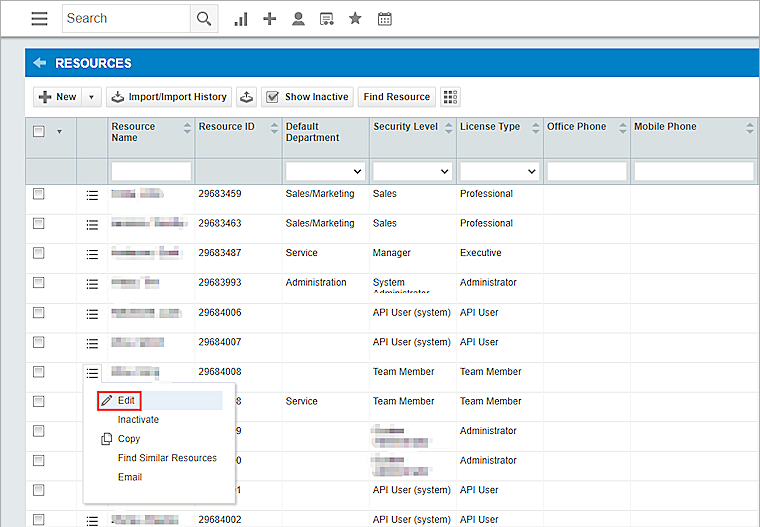Click the plus create icon in top bar
The width and height of the screenshot is (760, 527).
tap(269, 19)
